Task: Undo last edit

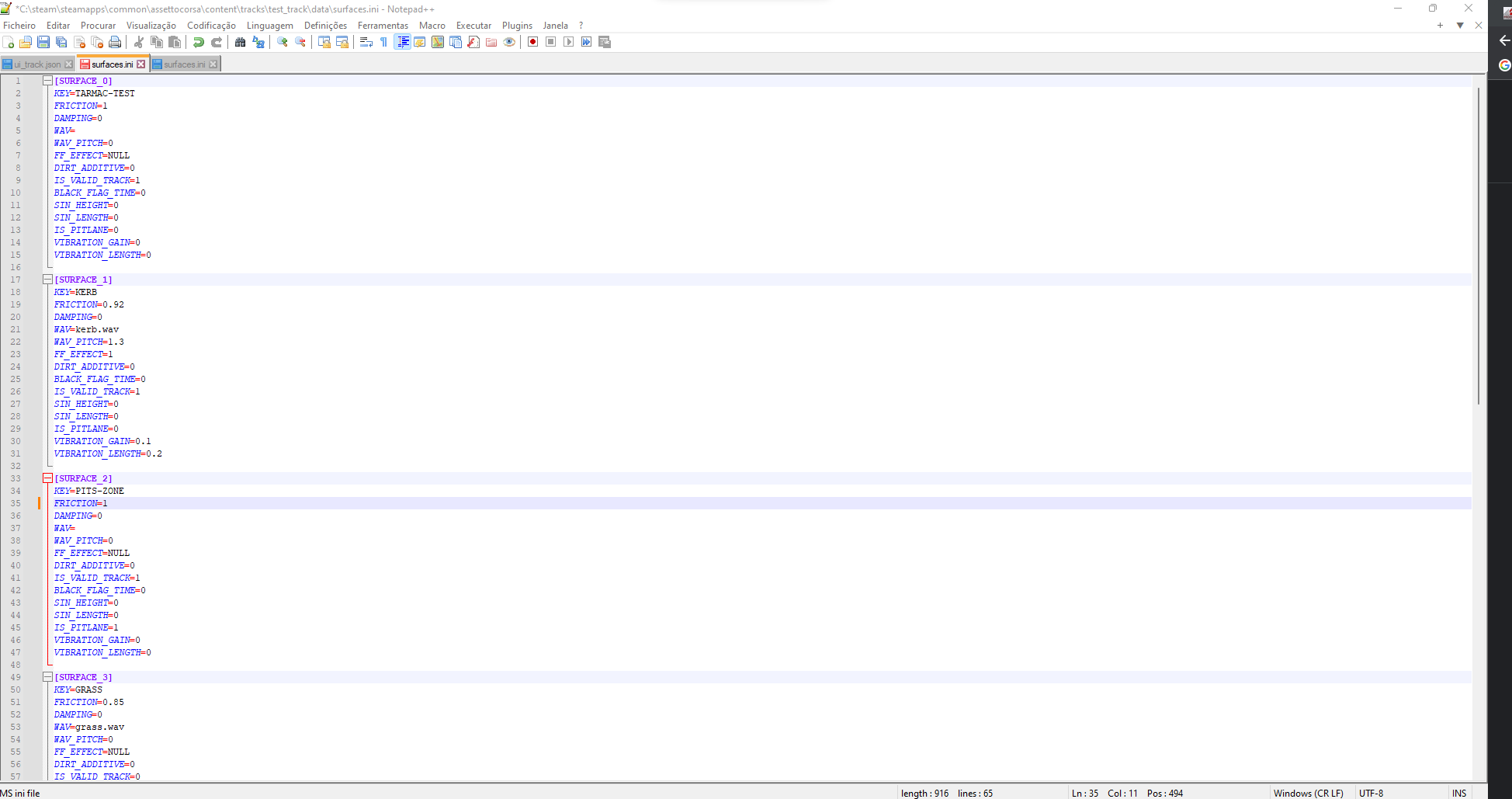Action: click(x=199, y=42)
